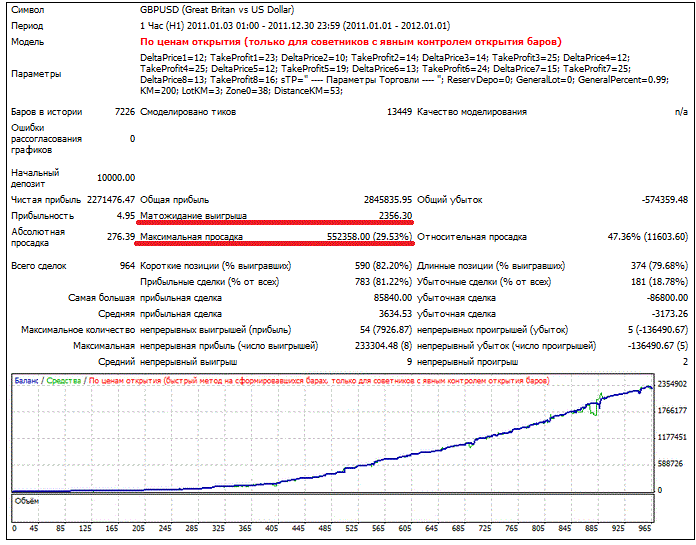The width and height of the screenshot is (696, 545).
Task: Click the largest profitable trade value 85840.00
Action: point(392,298)
